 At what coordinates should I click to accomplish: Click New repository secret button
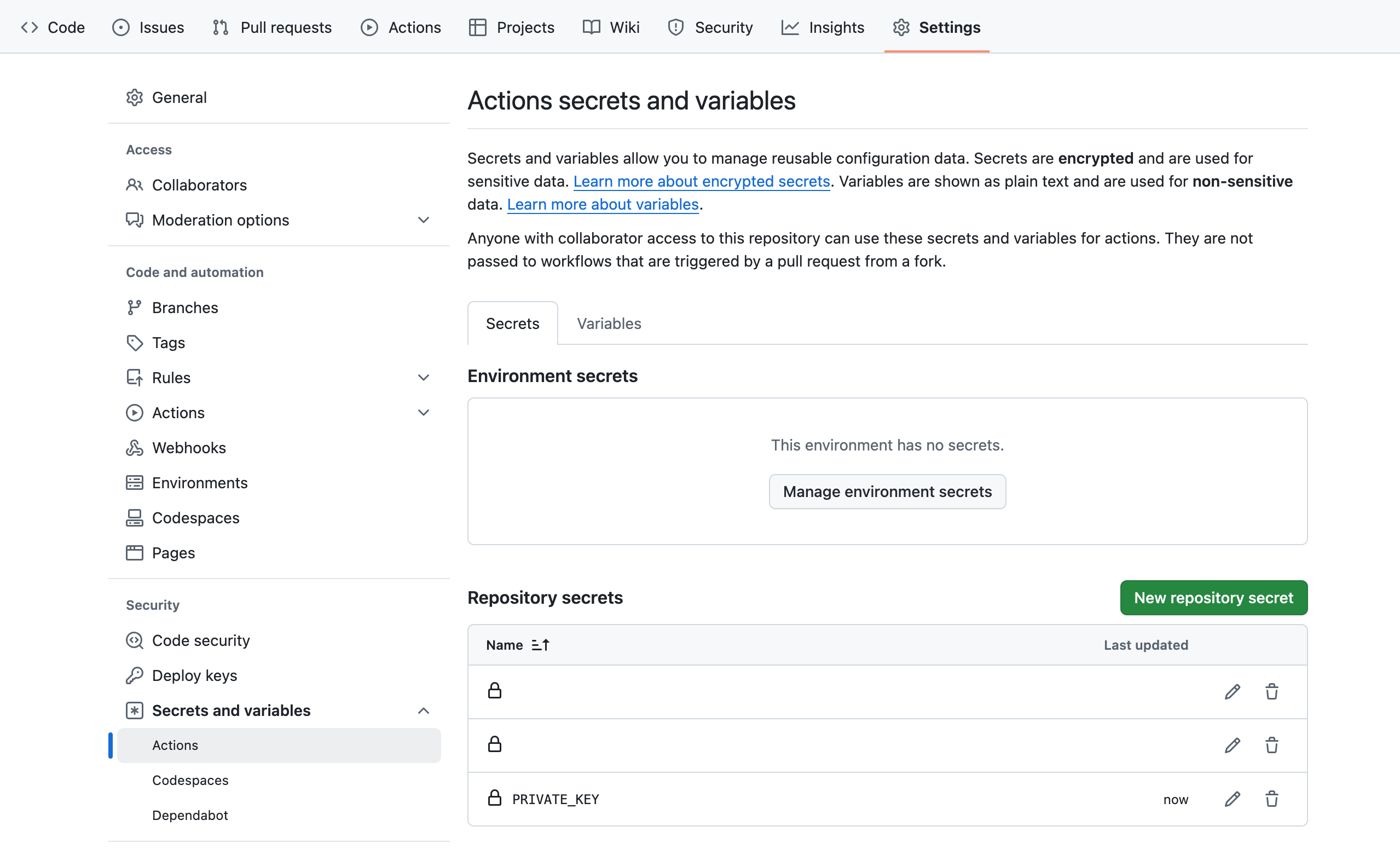[1213, 598]
